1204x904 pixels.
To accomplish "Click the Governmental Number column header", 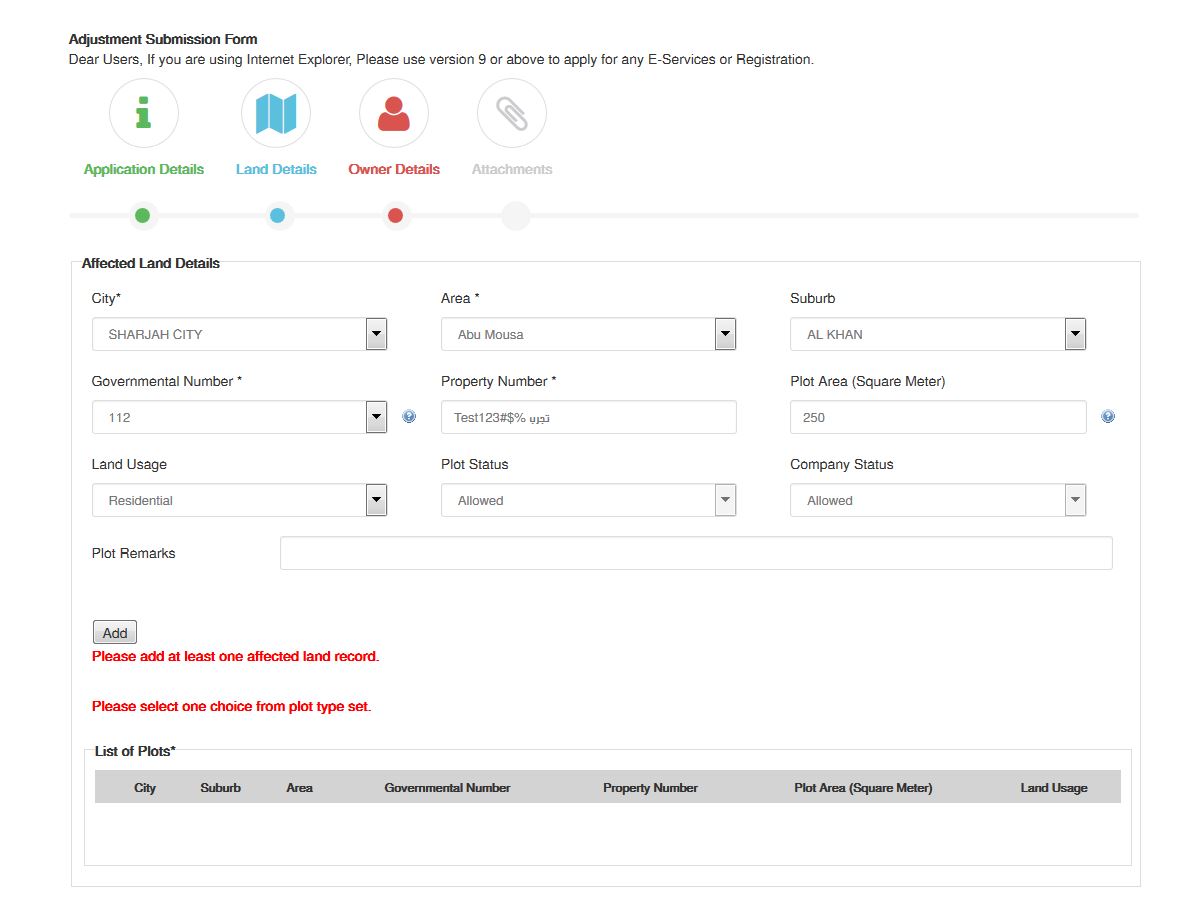I will [447, 788].
